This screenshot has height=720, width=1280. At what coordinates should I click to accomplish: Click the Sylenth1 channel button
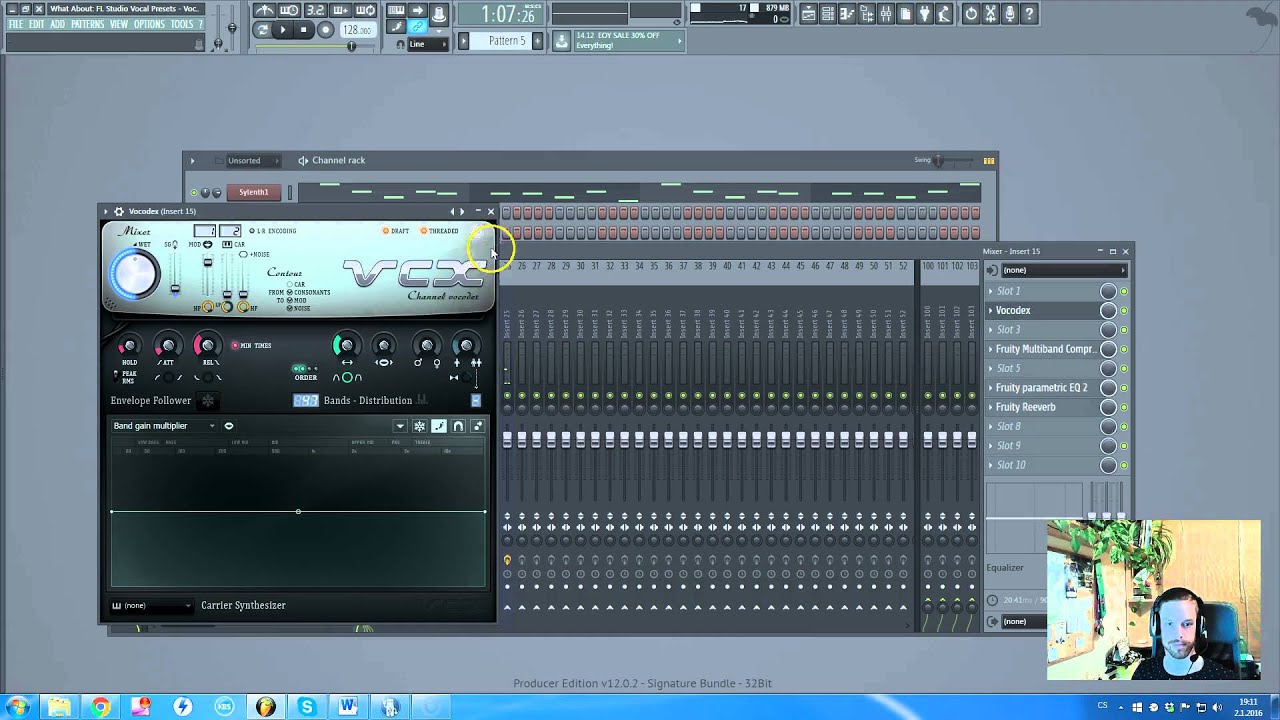click(x=253, y=192)
